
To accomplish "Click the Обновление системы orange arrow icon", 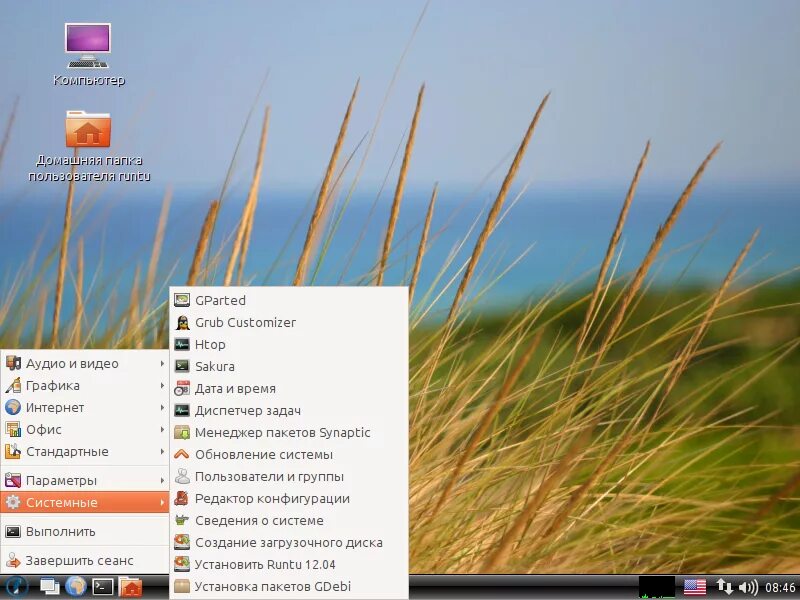I will (182, 454).
